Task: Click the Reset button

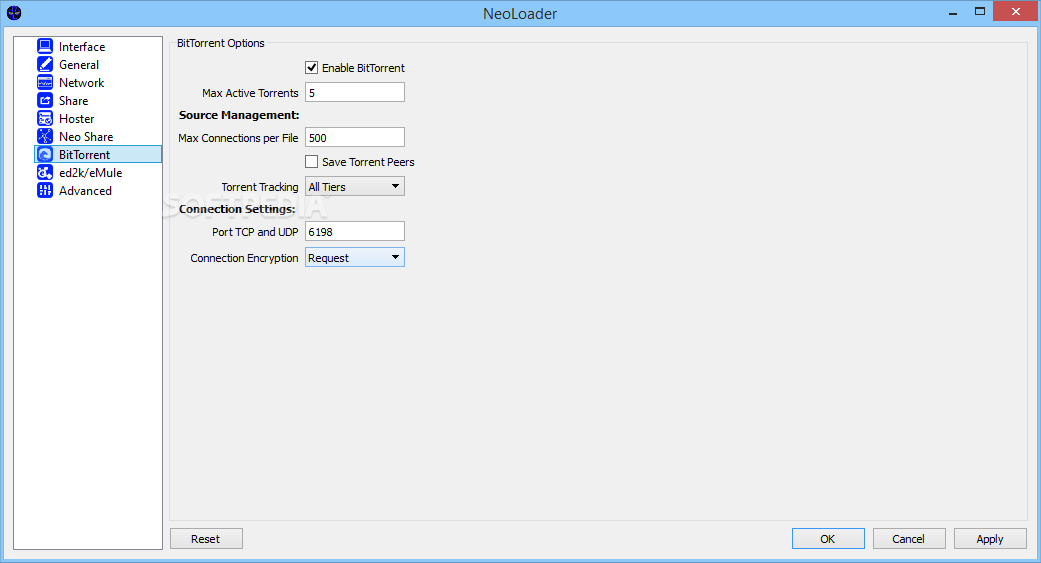Action: coord(206,538)
